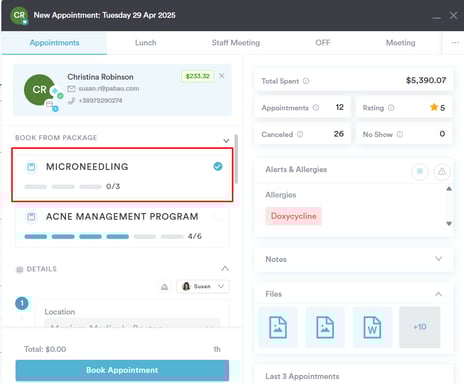Open the Susan staff dropdown

203,287
